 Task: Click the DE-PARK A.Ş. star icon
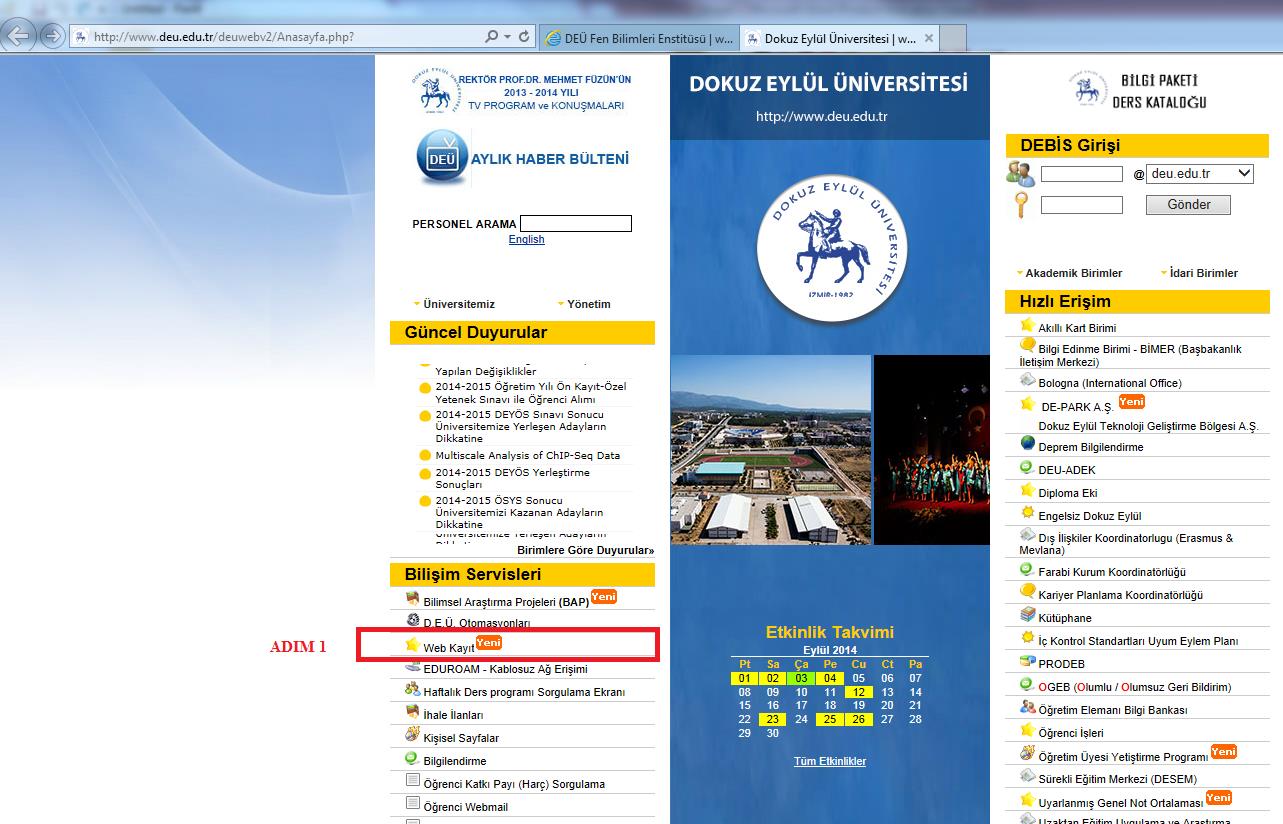[1027, 404]
